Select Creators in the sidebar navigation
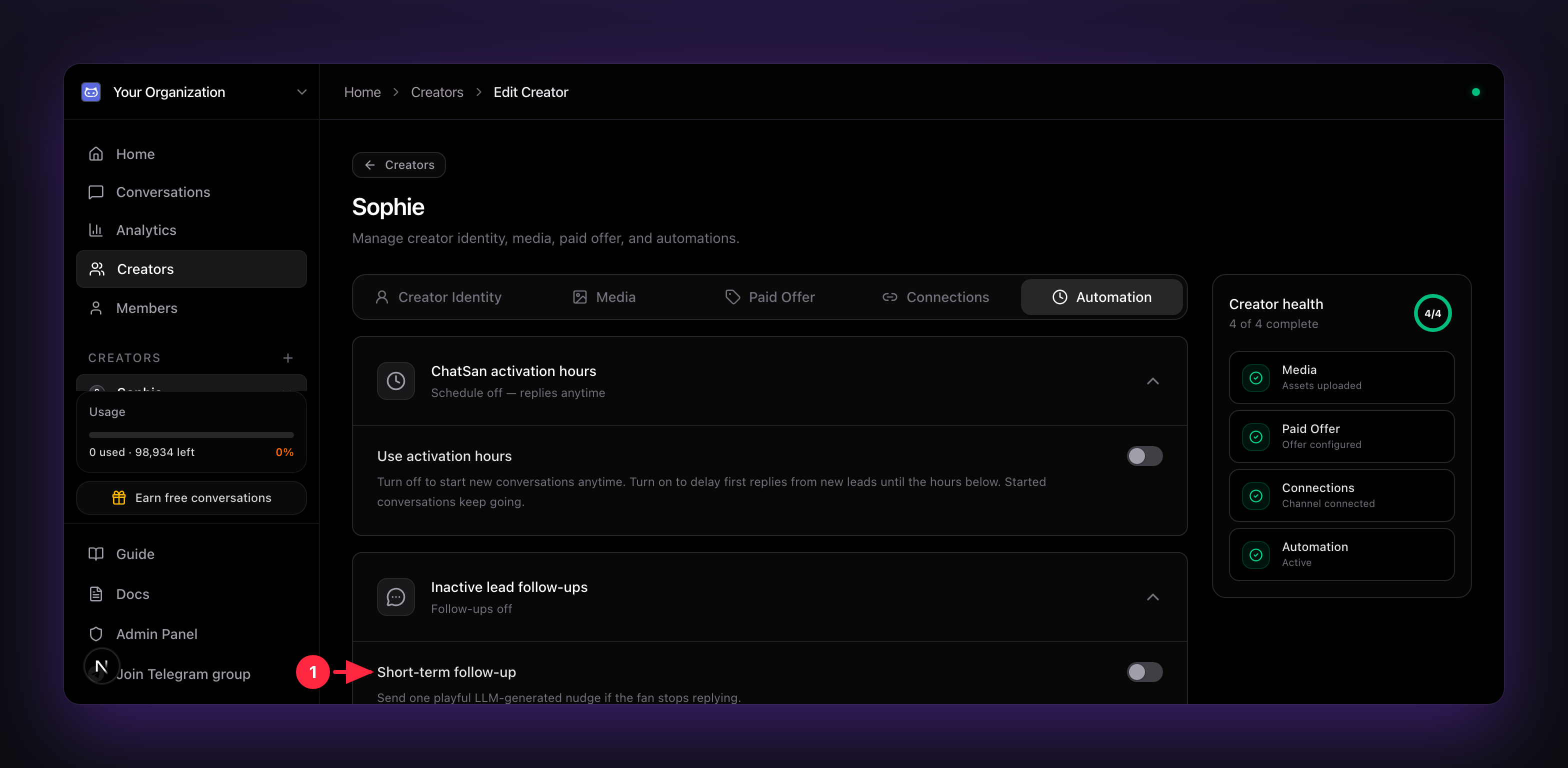The width and height of the screenshot is (1568, 768). (x=191, y=269)
